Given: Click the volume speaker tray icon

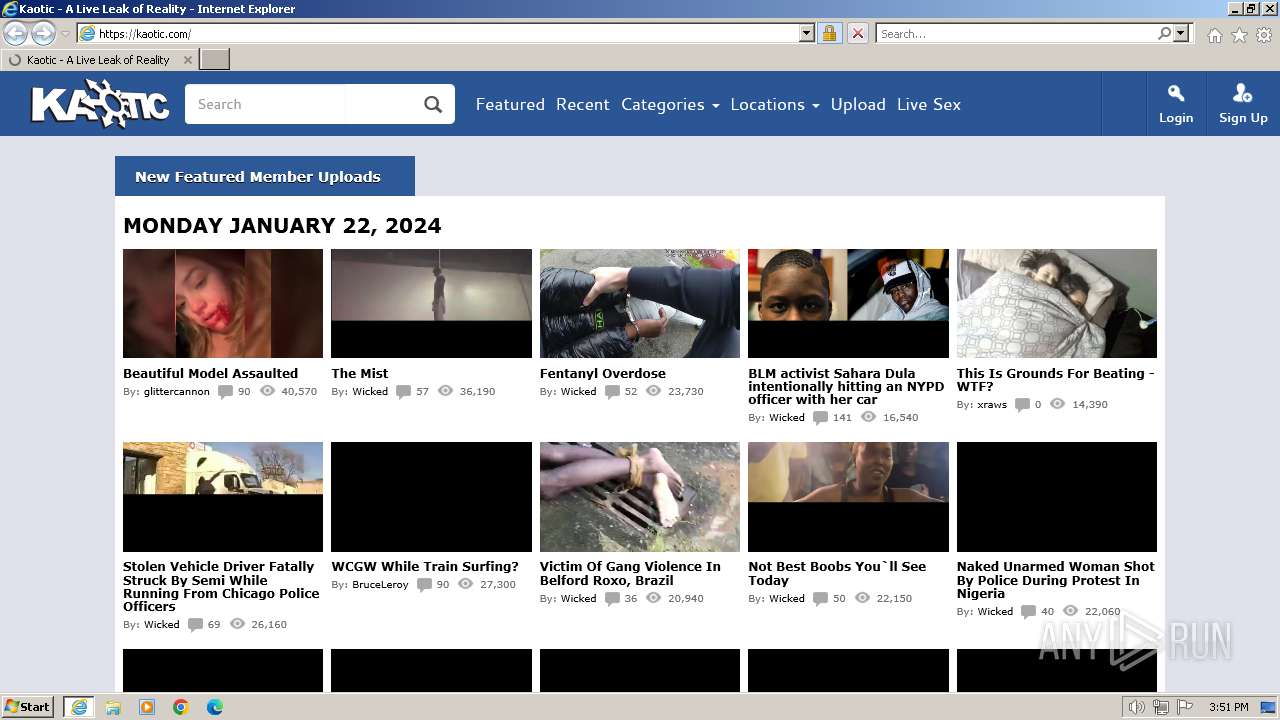Looking at the screenshot, I should (x=1137, y=707).
